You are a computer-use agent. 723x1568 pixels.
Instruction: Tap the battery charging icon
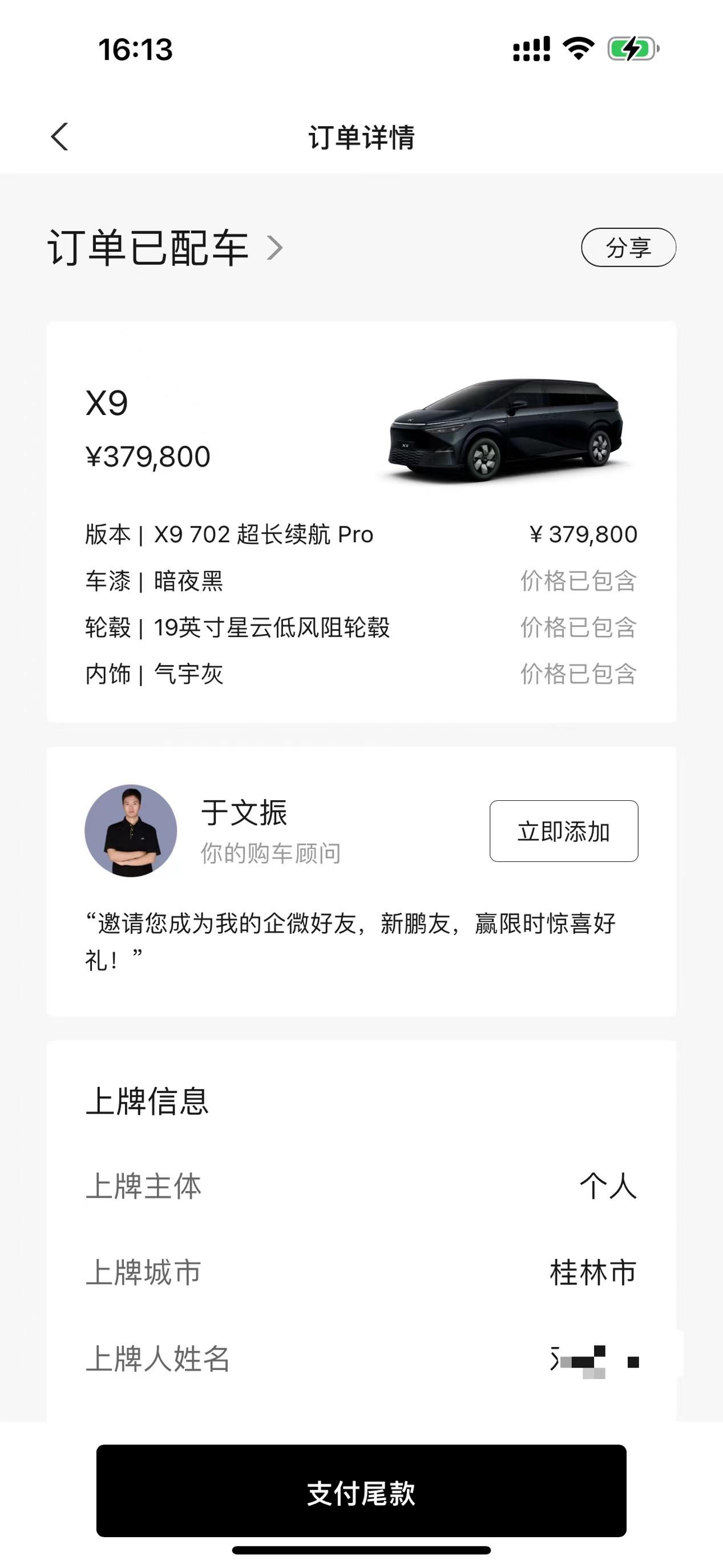pyautogui.click(x=633, y=49)
